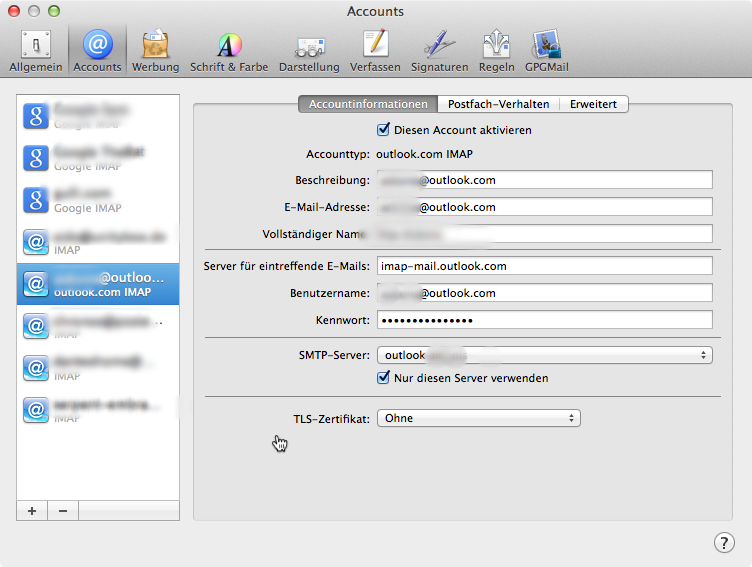The width and height of the screenshot is (752, 567).
Task: Select the Accounts toolbar icon
Action: [x=97, y=51]
